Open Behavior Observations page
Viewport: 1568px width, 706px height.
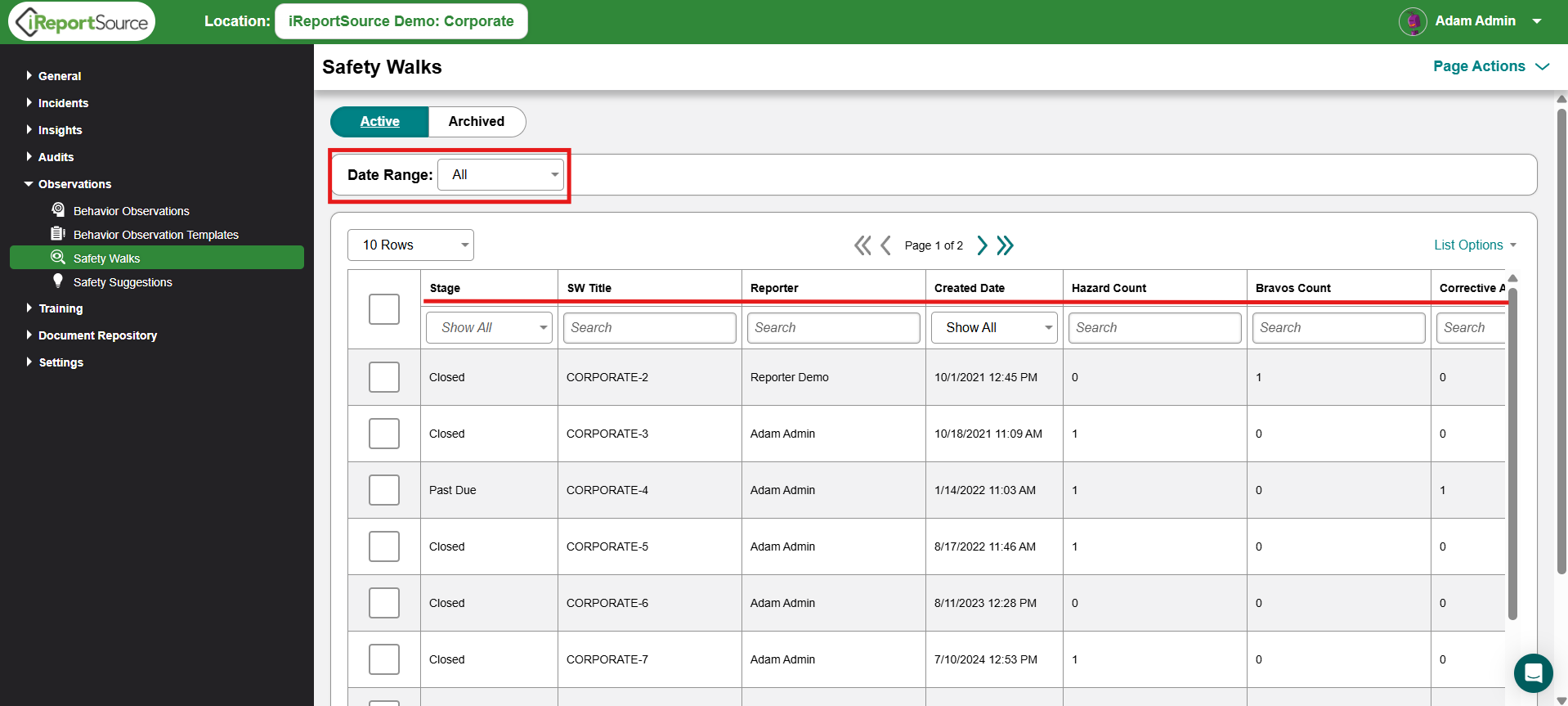pos(132,211)
